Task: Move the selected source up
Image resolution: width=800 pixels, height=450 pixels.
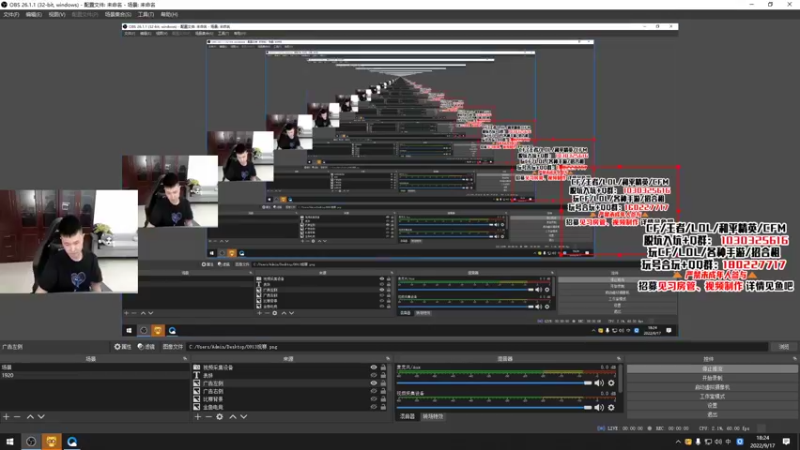Action: [233, 417]
